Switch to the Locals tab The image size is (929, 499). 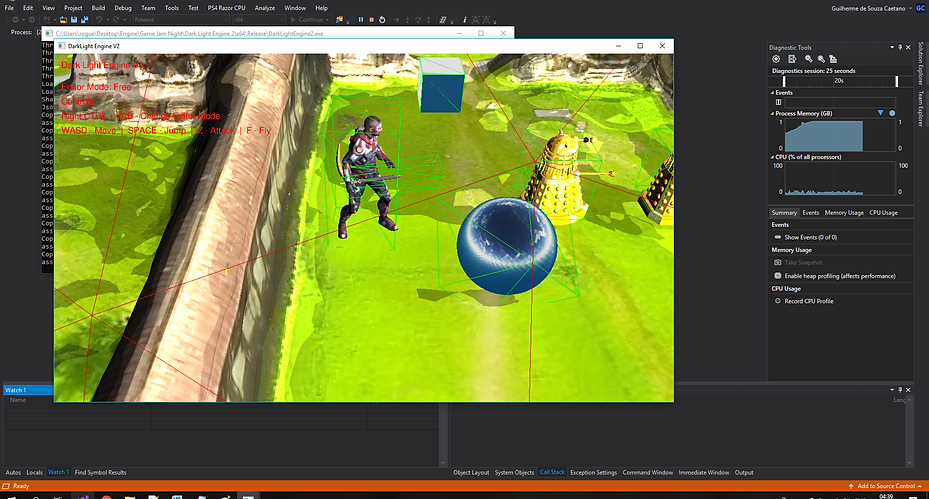[x=34, y=472]
